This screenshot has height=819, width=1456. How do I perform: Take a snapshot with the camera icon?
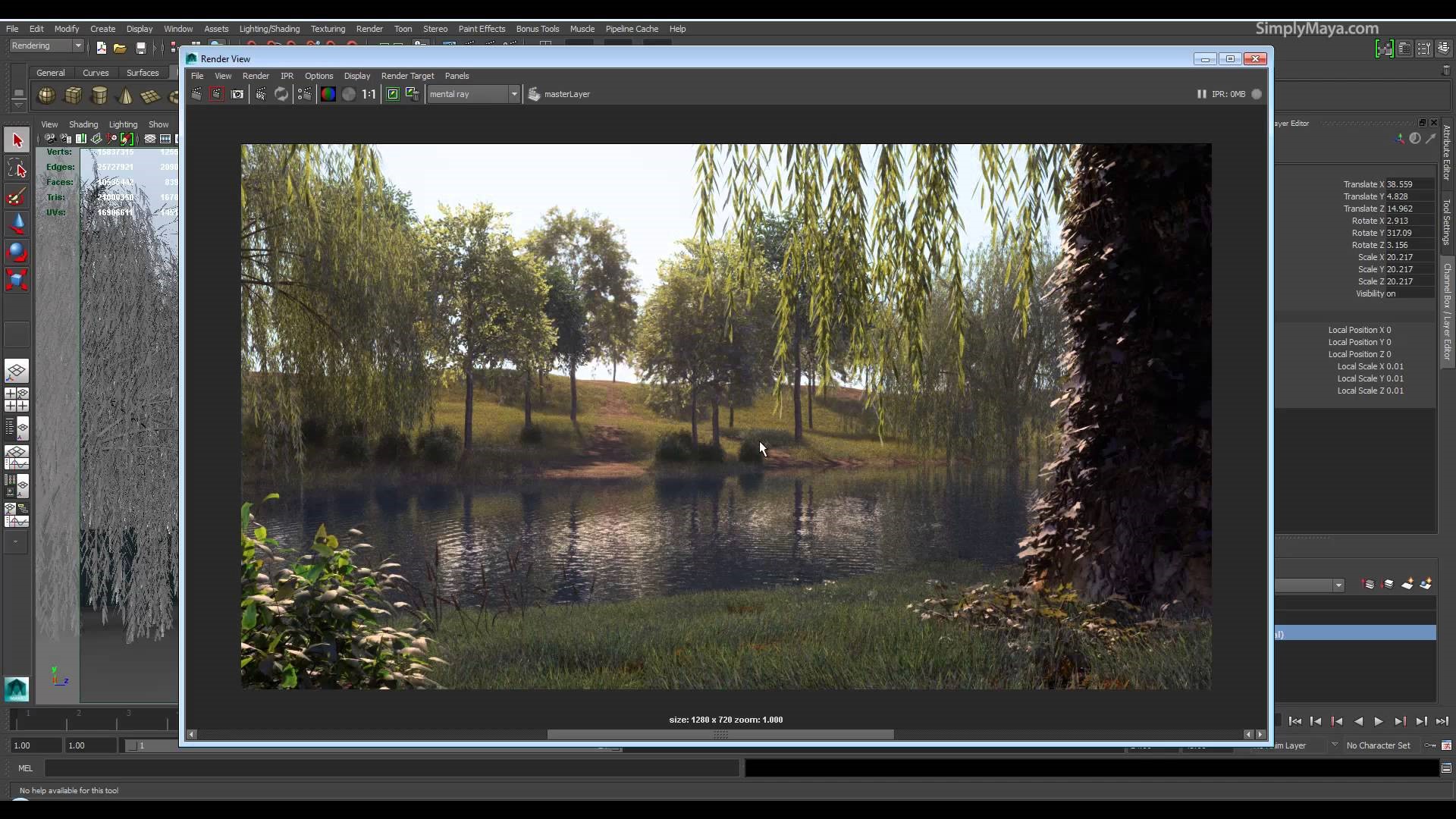click(x=237, y=94)
